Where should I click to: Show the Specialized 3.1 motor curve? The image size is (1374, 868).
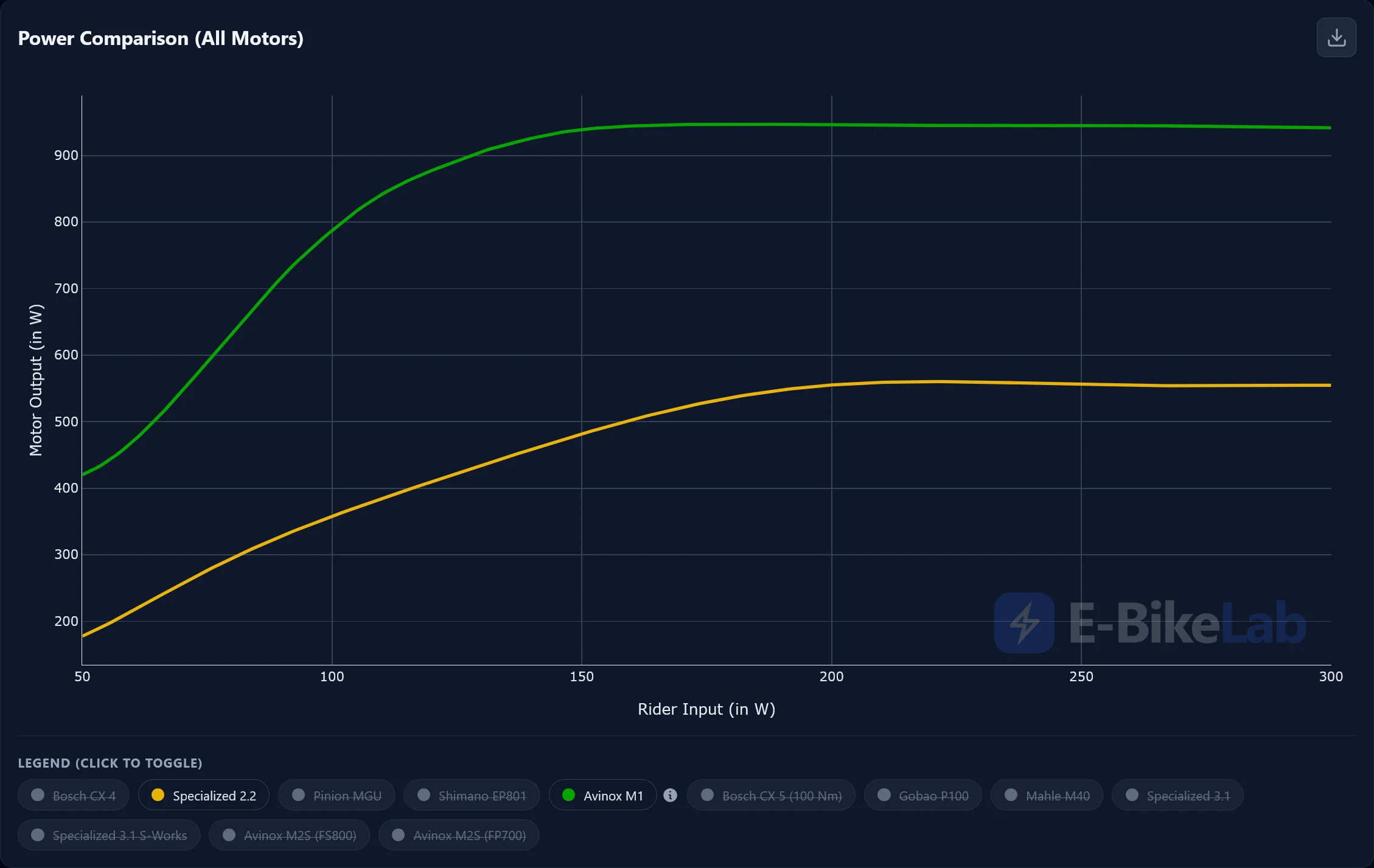tap(1177, 795)
